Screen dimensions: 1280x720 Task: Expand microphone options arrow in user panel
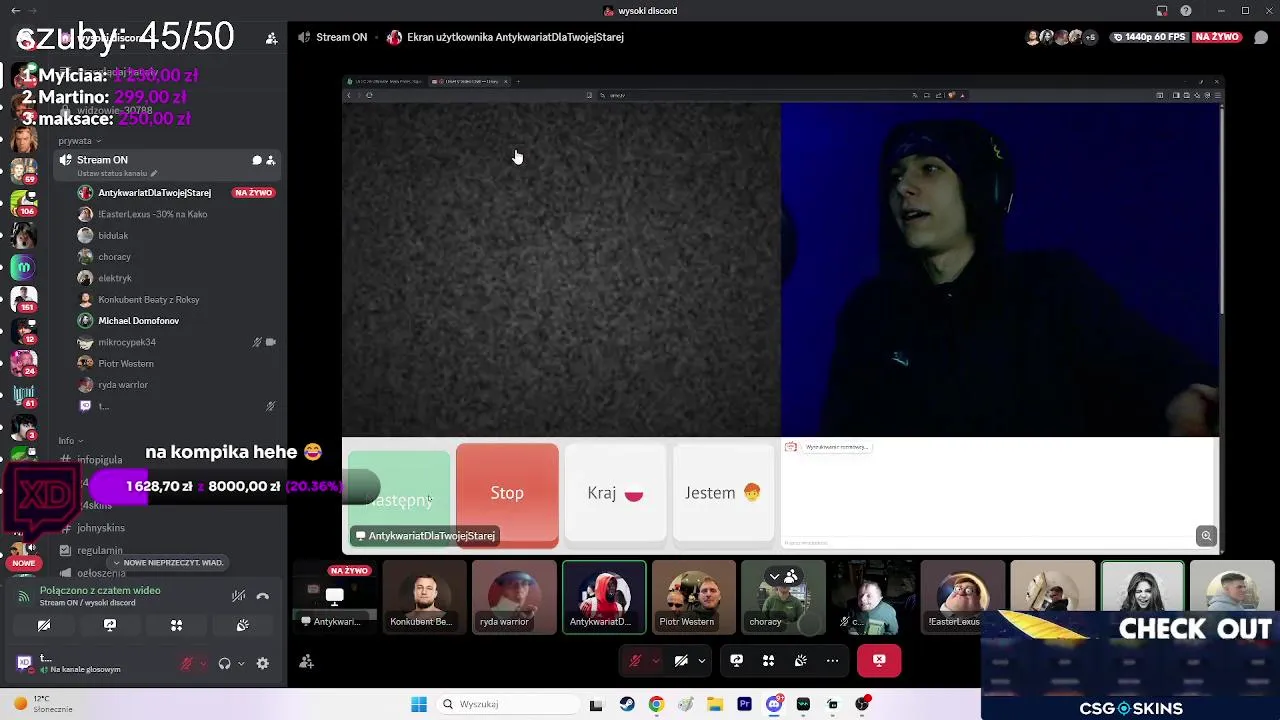202,663
